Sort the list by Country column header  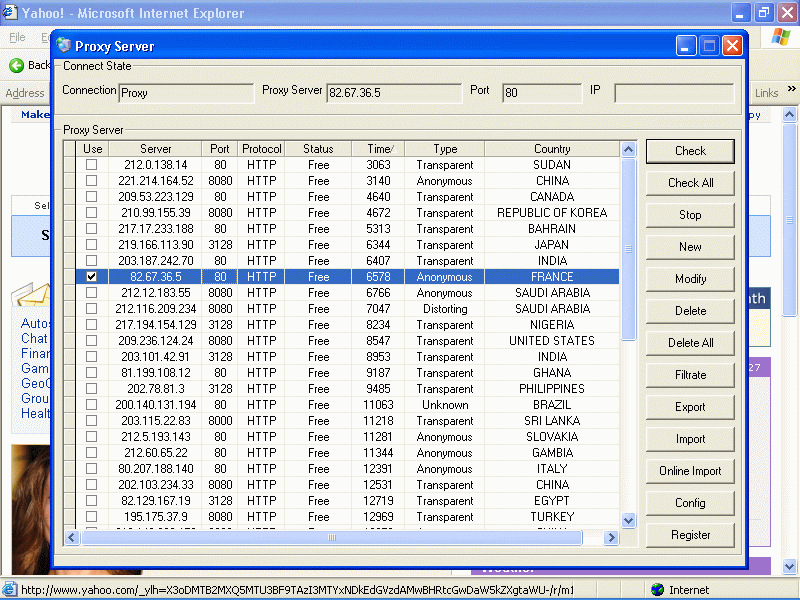[552, 148]
